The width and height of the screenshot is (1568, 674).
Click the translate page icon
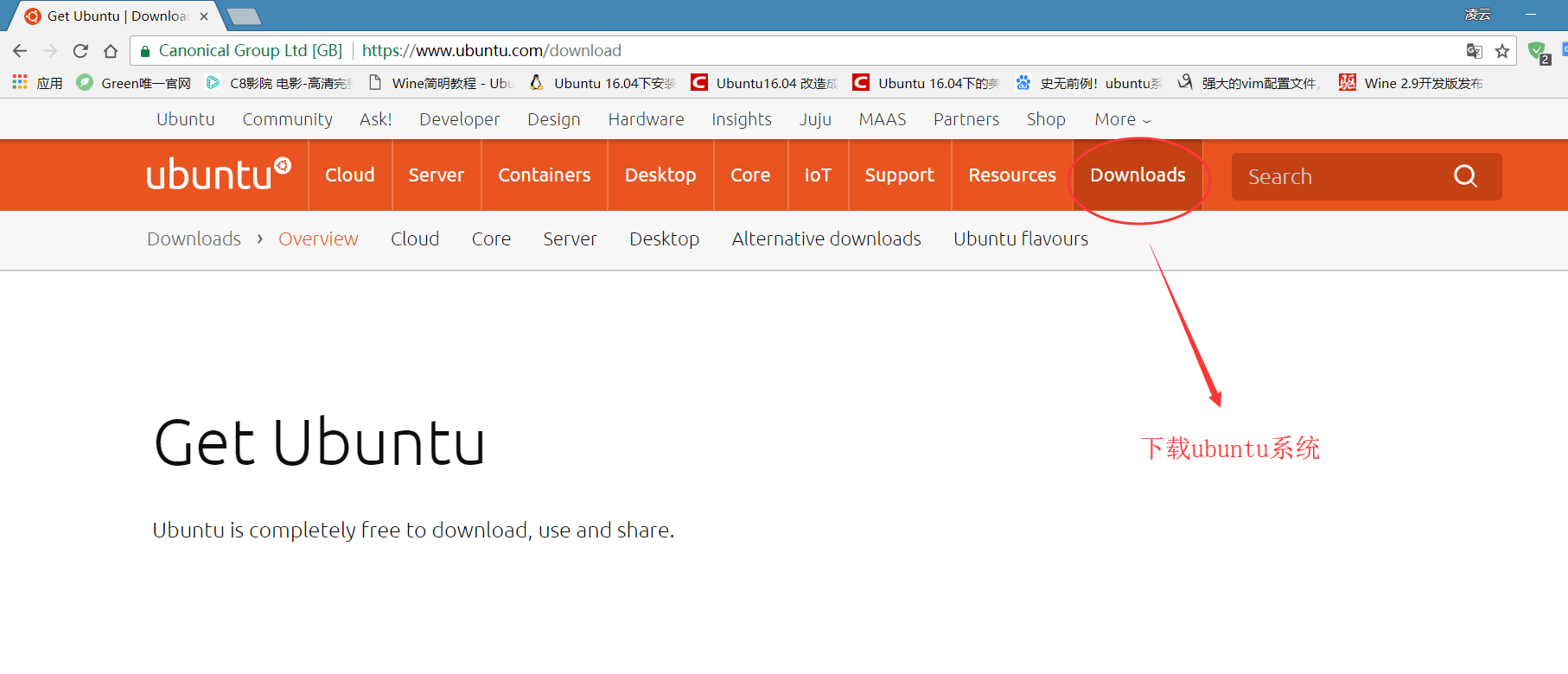(x=1474, y=51)
